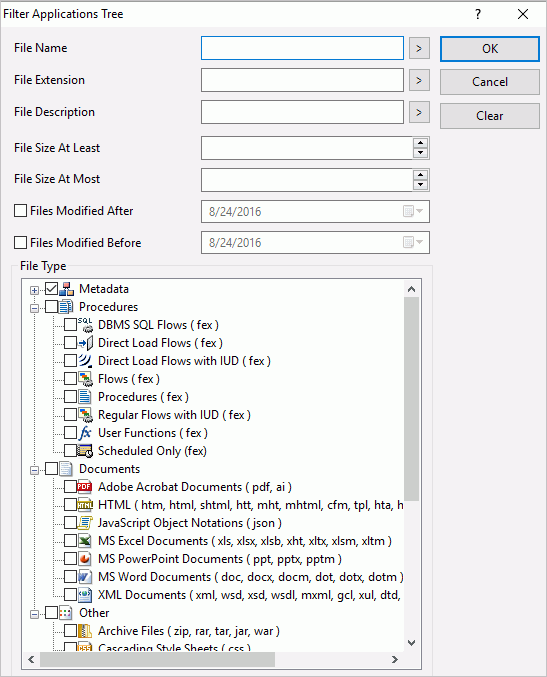
Task: Enable Files Modified After checkbox
Action: (x=20, y=211)
